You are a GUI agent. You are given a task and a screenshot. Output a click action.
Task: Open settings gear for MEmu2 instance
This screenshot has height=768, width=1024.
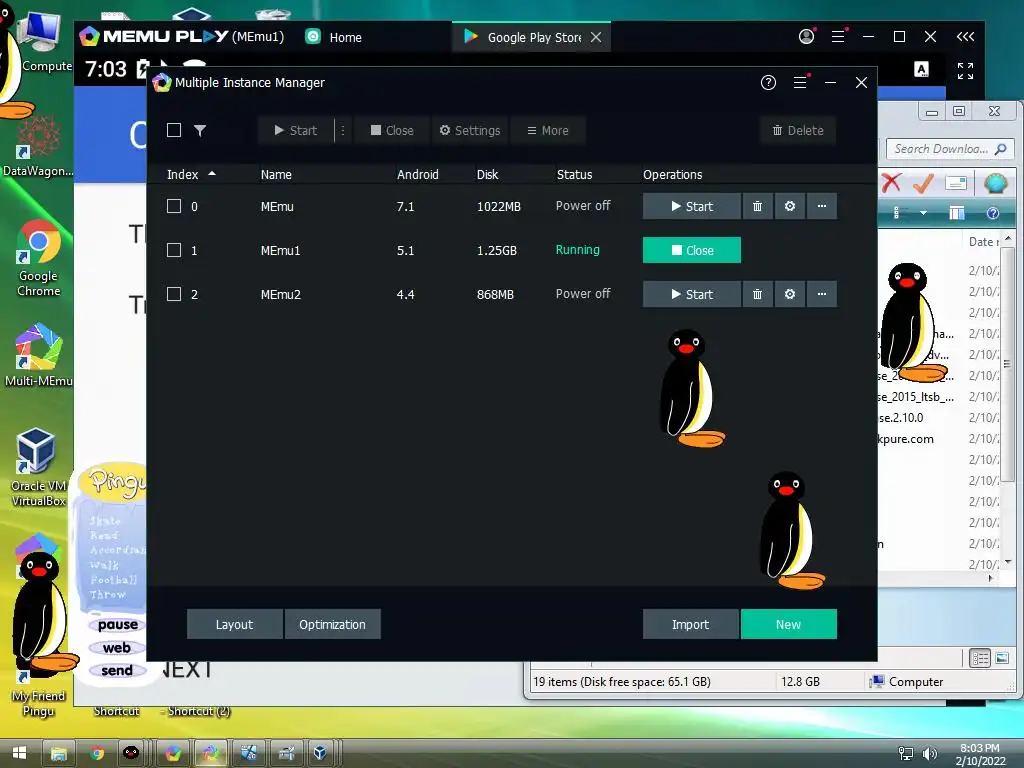coord(790,295)
